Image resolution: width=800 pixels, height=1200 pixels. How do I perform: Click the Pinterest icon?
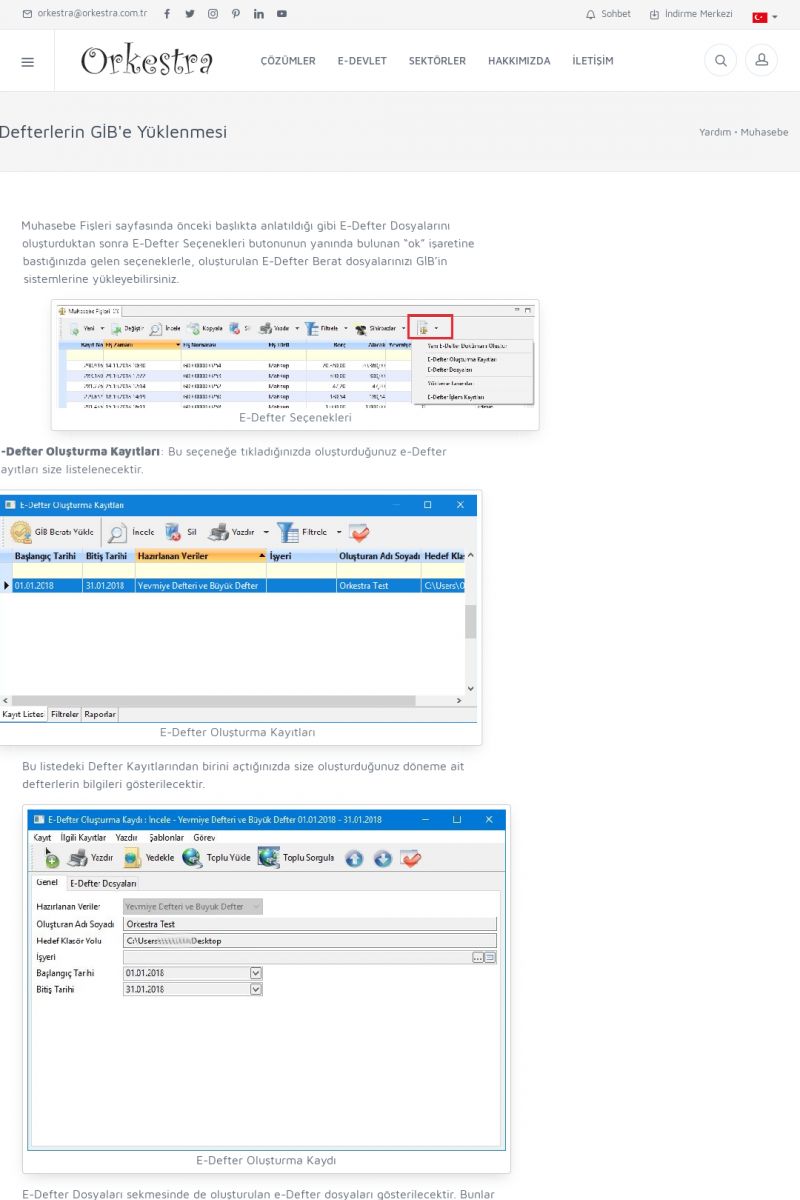pos(236,14)
